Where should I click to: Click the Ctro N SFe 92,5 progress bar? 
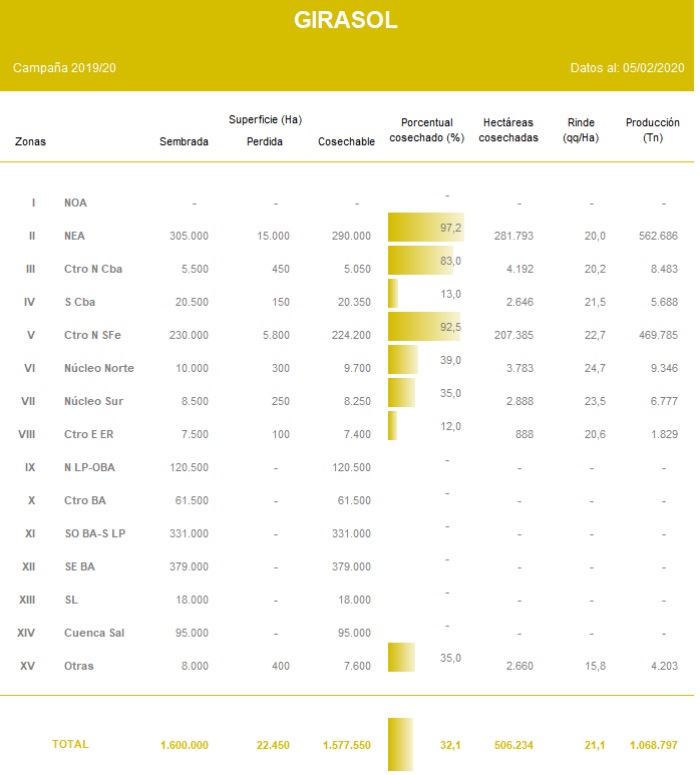click(x=424, y=327)
